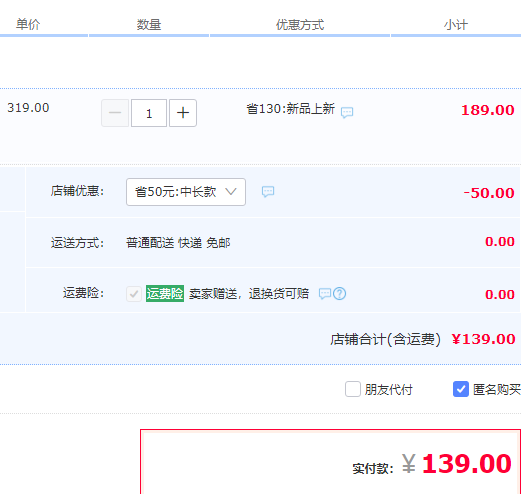The width and height of the screenshot is (529, 494).
Task: Open the 省50元:中长款 store discount dropdown
Action: click(186, 192)
